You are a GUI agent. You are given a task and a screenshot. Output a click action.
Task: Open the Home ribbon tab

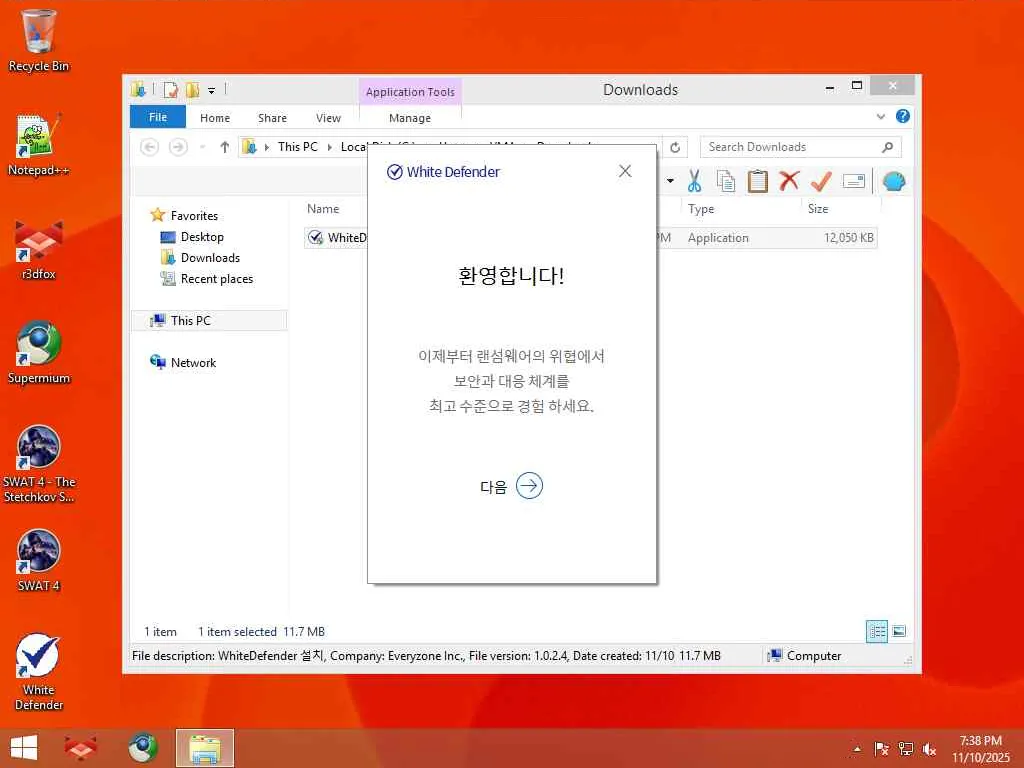(x=215, y=118)
